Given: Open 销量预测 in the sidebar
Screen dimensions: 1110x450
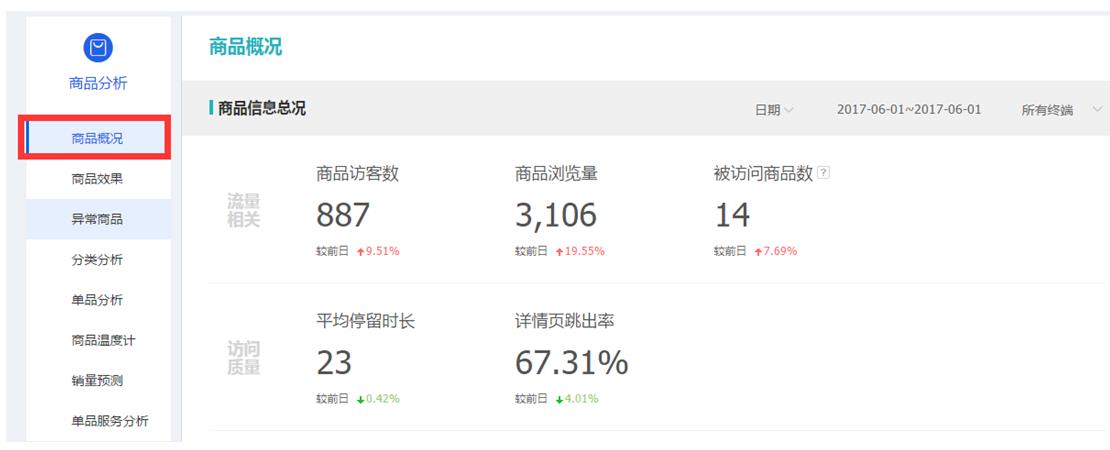Looking at the screenshot, I should tap(98, 381).
